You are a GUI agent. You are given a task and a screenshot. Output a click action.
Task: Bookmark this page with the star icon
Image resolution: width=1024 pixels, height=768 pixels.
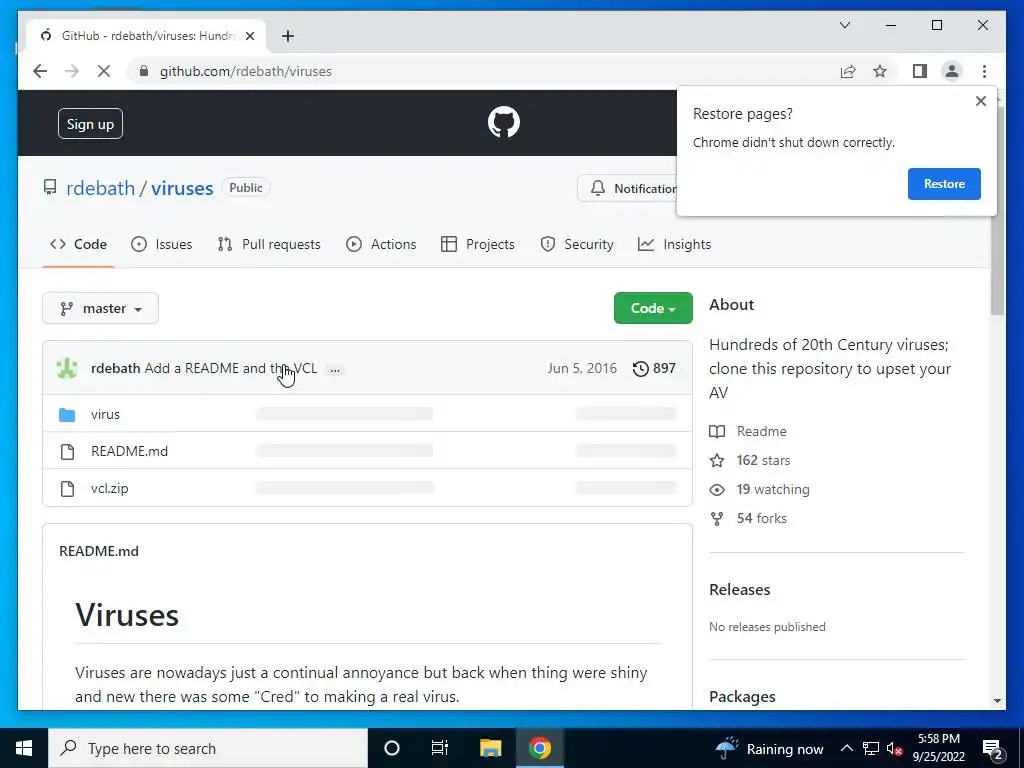(x=880, y=71)
